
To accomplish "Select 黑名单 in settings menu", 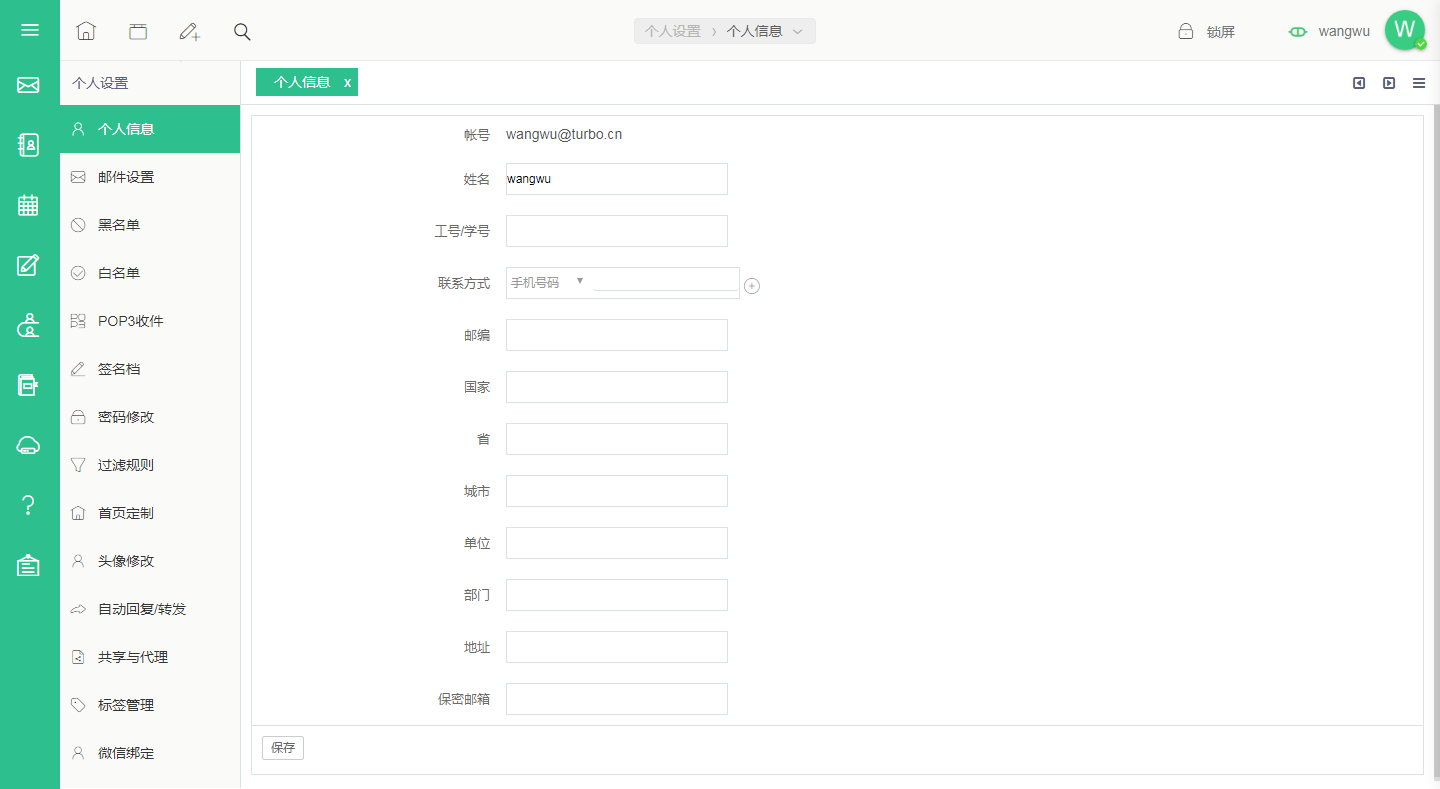I will click(150, 225).
